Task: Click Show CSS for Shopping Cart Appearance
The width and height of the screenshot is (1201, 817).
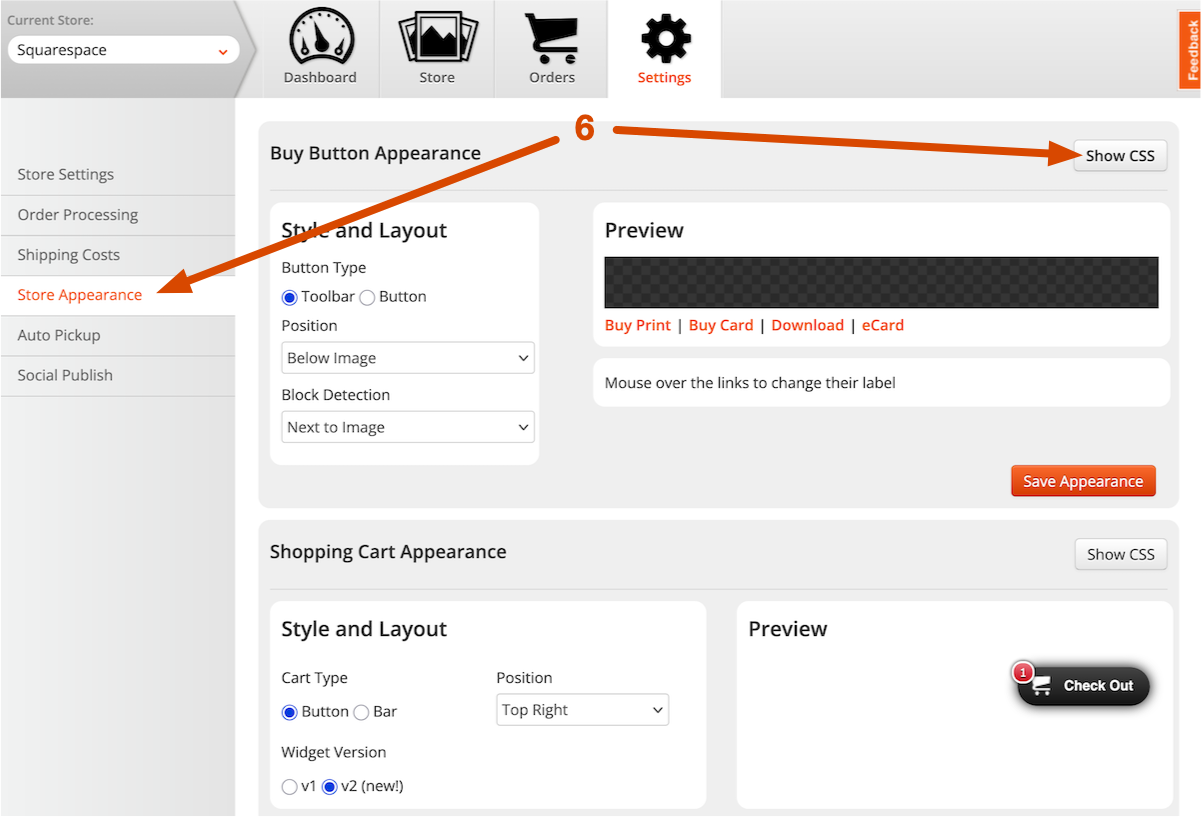Action: click(x=1121, y=554)
